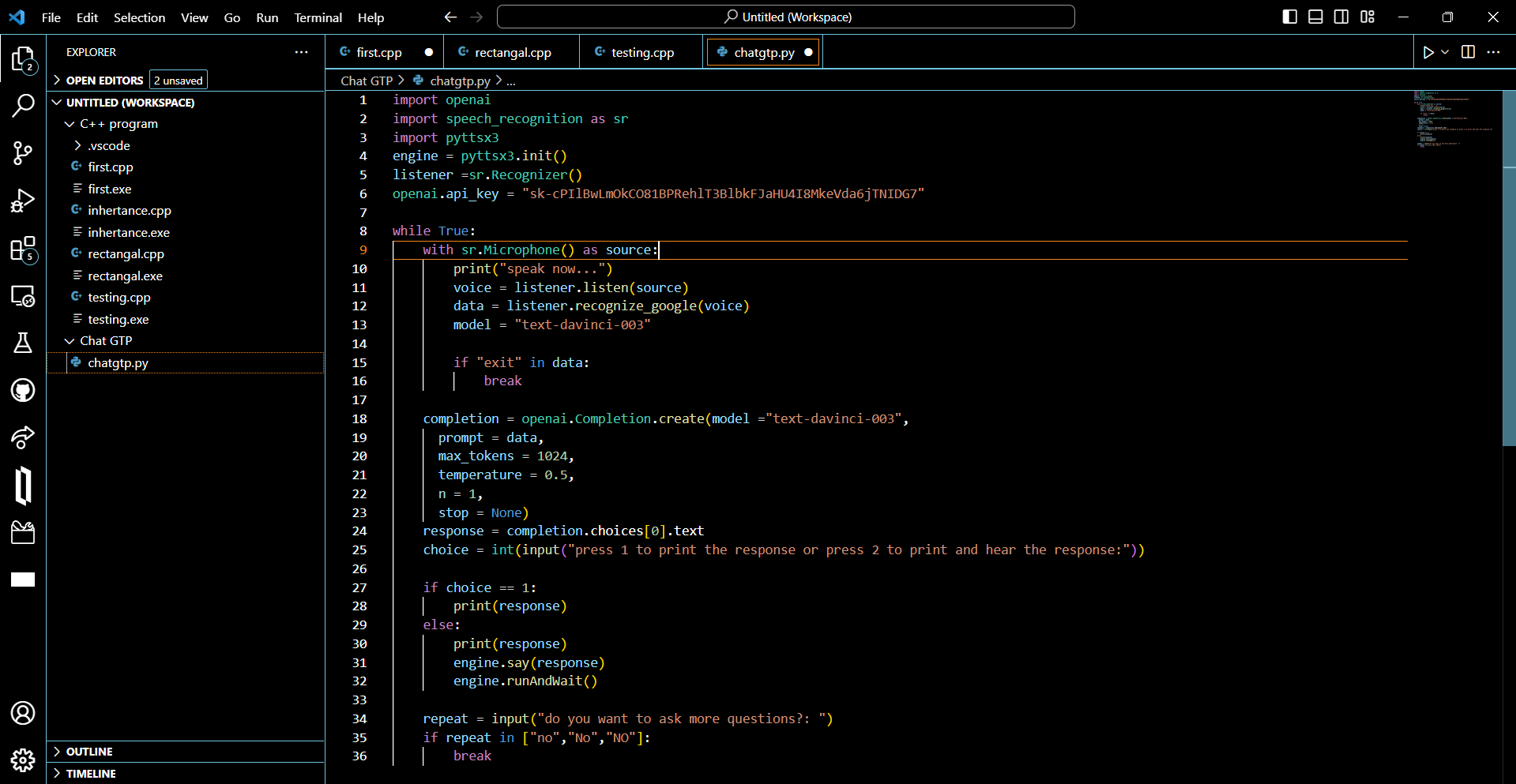Toggle the bottom panel visibility
The height and width of the screenshot is (784, 1516).
(x=1315, y=16)
